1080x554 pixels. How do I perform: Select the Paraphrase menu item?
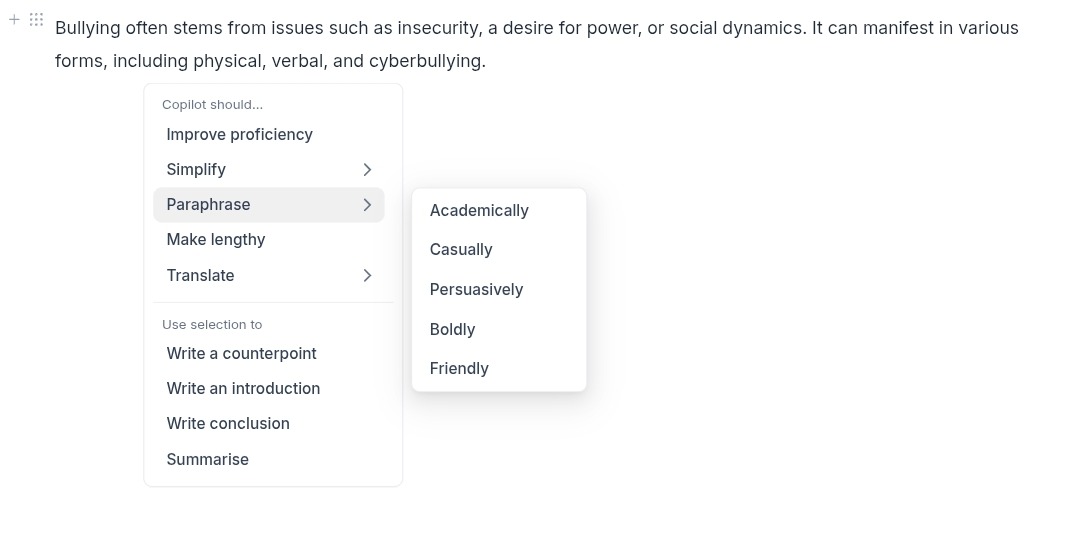(x=269, y=205)
